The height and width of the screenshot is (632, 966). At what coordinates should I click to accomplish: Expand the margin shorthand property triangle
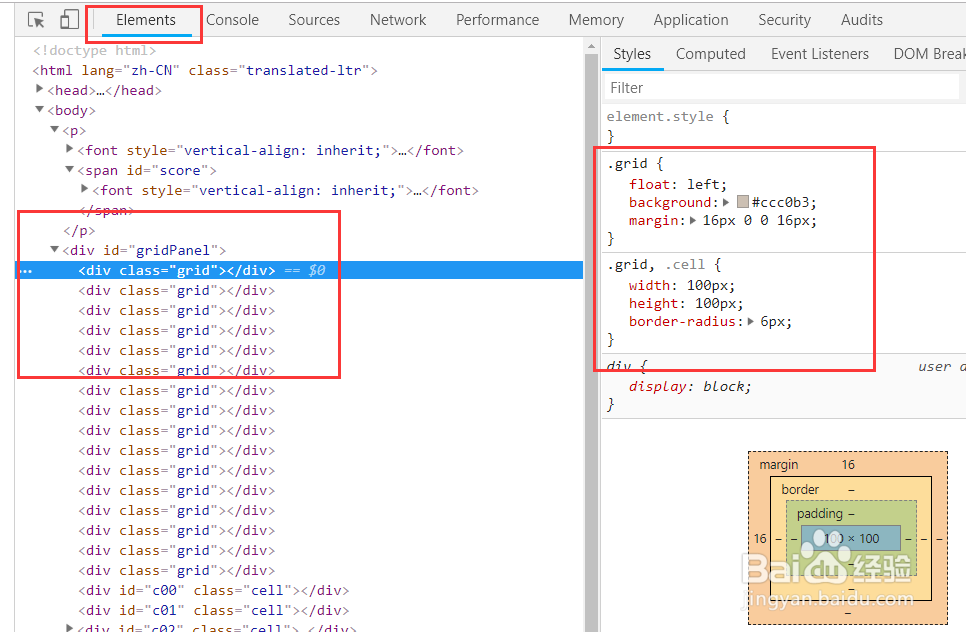[x=692, y=220]
